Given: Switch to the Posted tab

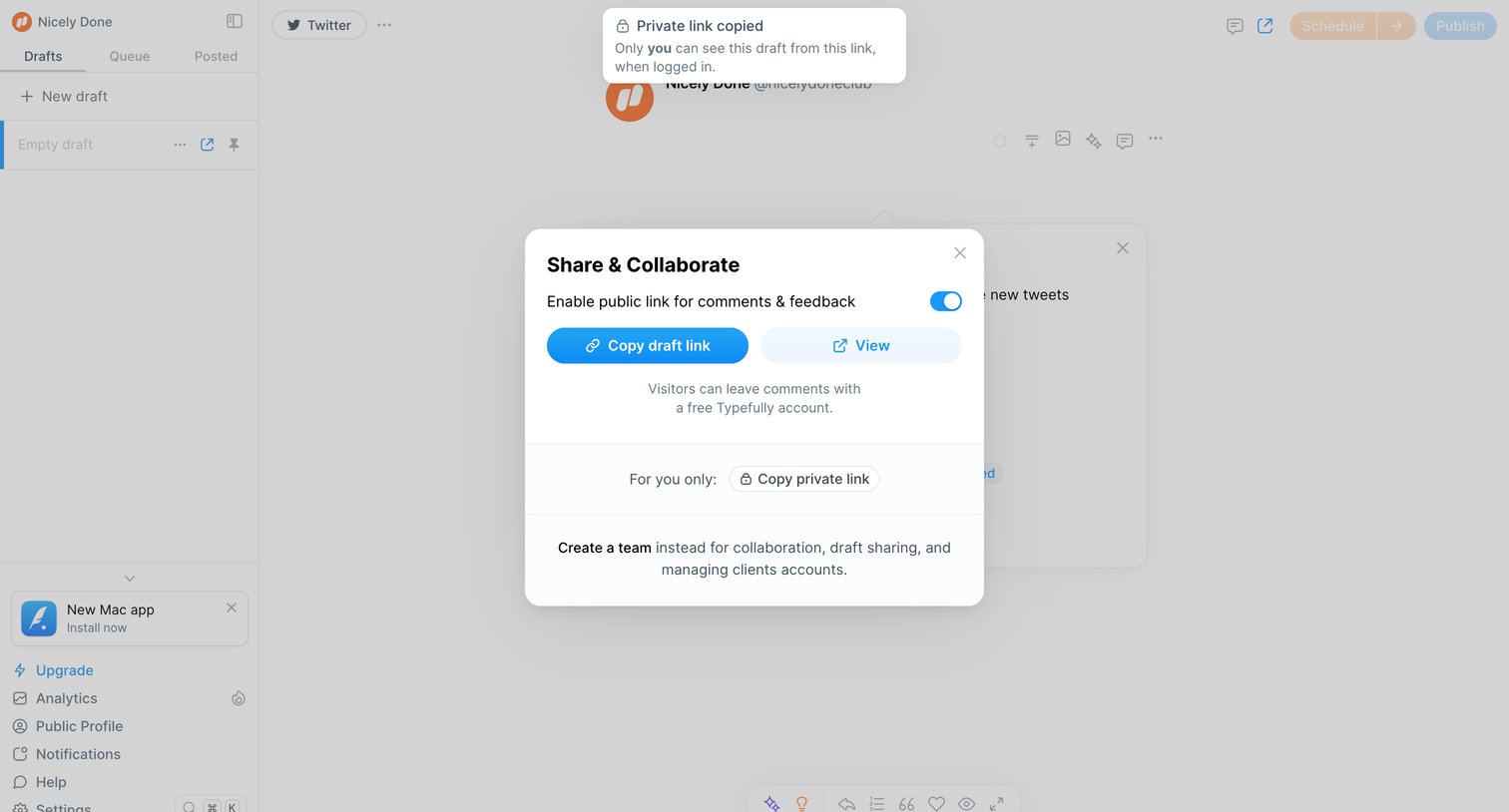Looking at the screenshot, I should point(216,56).
